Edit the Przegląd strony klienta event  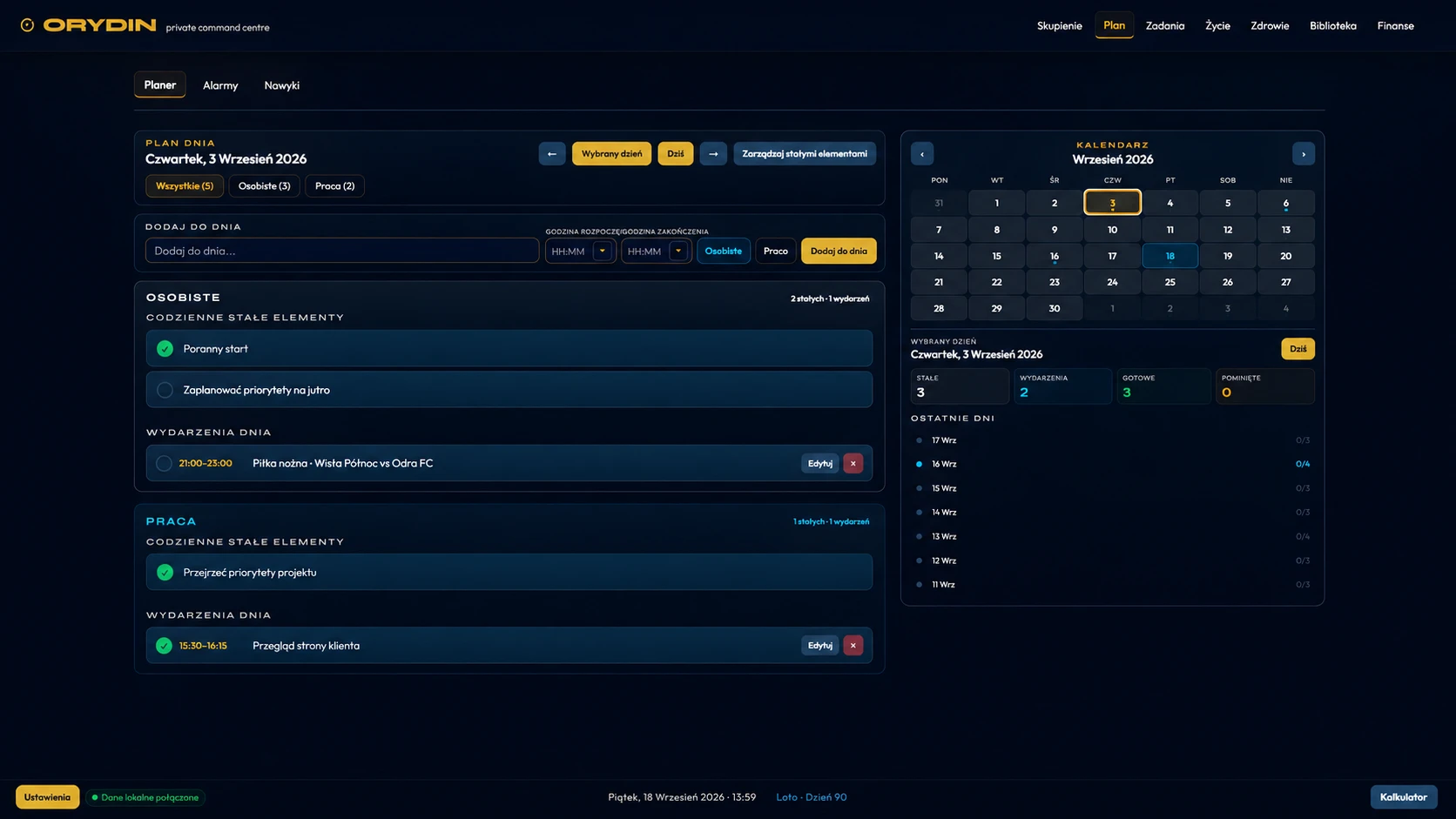pos(820,645)
